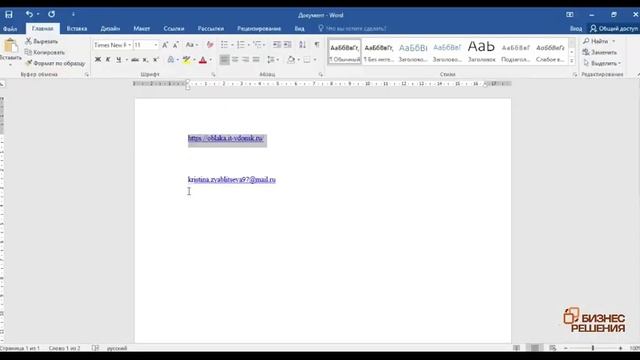Viewport: 640px width, 360px height.
Task: Open the Файл tab
Action: pos(10,29)
